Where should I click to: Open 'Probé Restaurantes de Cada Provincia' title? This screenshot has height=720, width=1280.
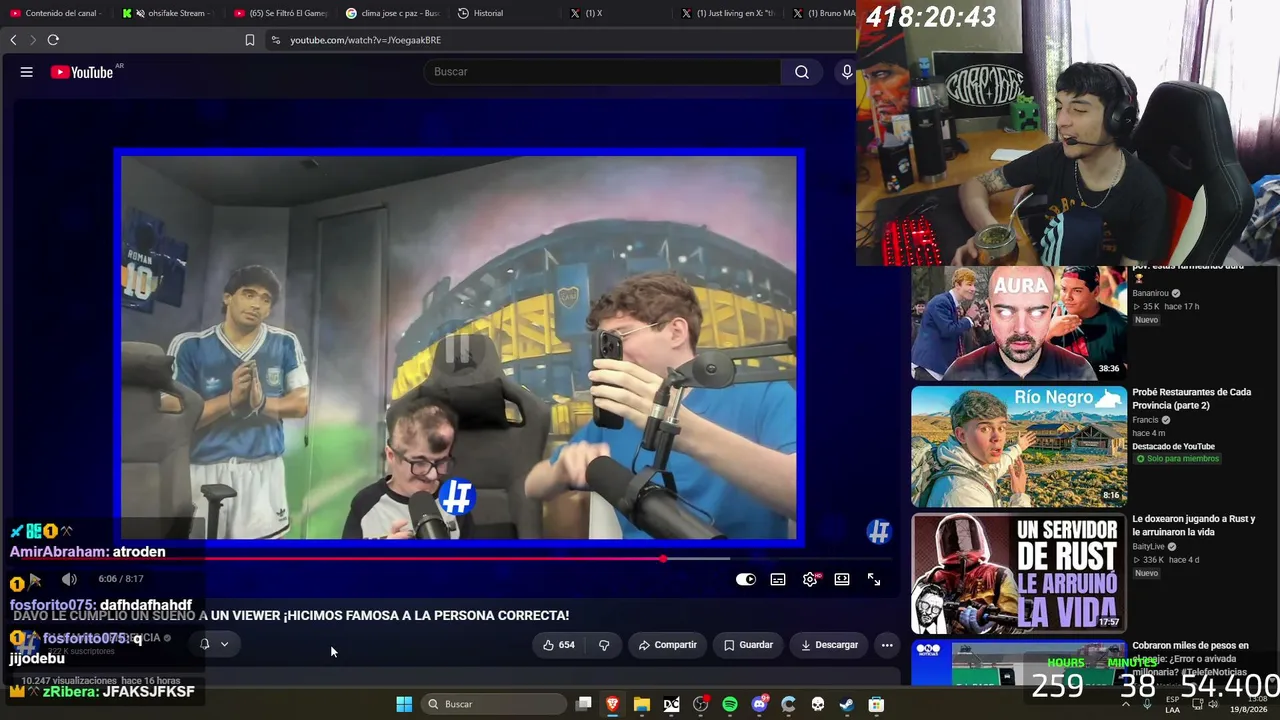(1191, 399)
